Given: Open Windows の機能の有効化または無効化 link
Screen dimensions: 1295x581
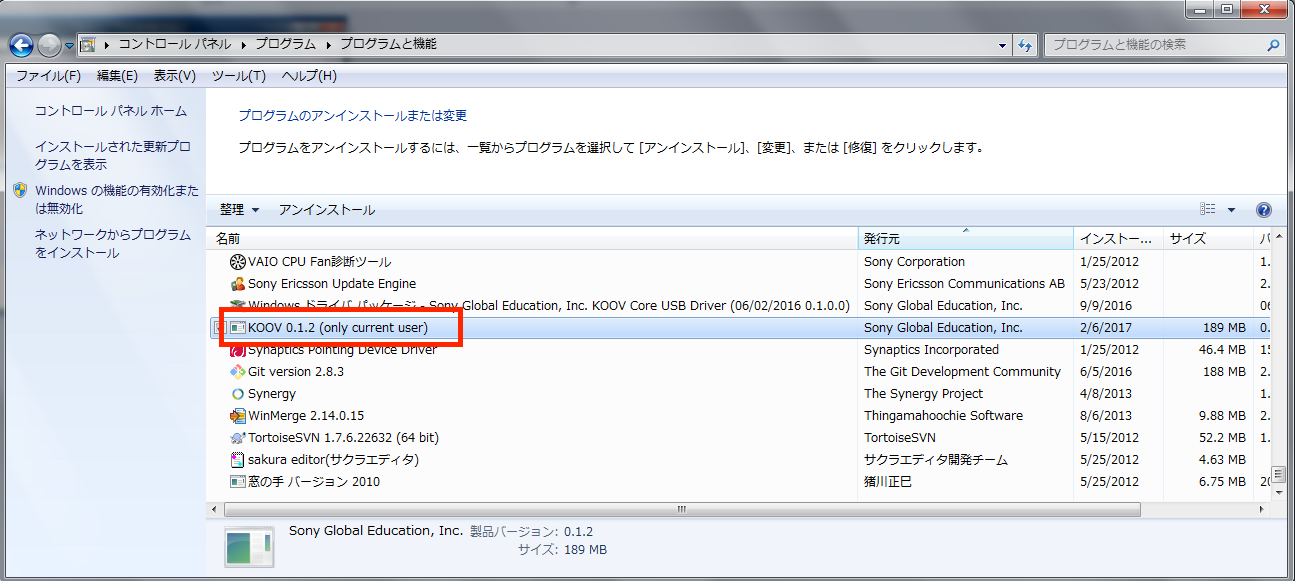Looking at the screenshot, I should pos(117,199).
